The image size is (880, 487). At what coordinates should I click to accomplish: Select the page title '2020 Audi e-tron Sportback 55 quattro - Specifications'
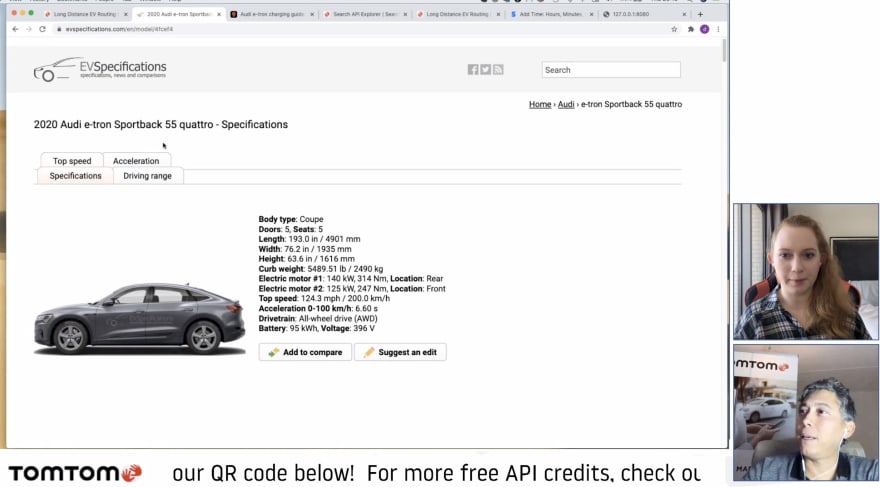click(x=161, y=125)
